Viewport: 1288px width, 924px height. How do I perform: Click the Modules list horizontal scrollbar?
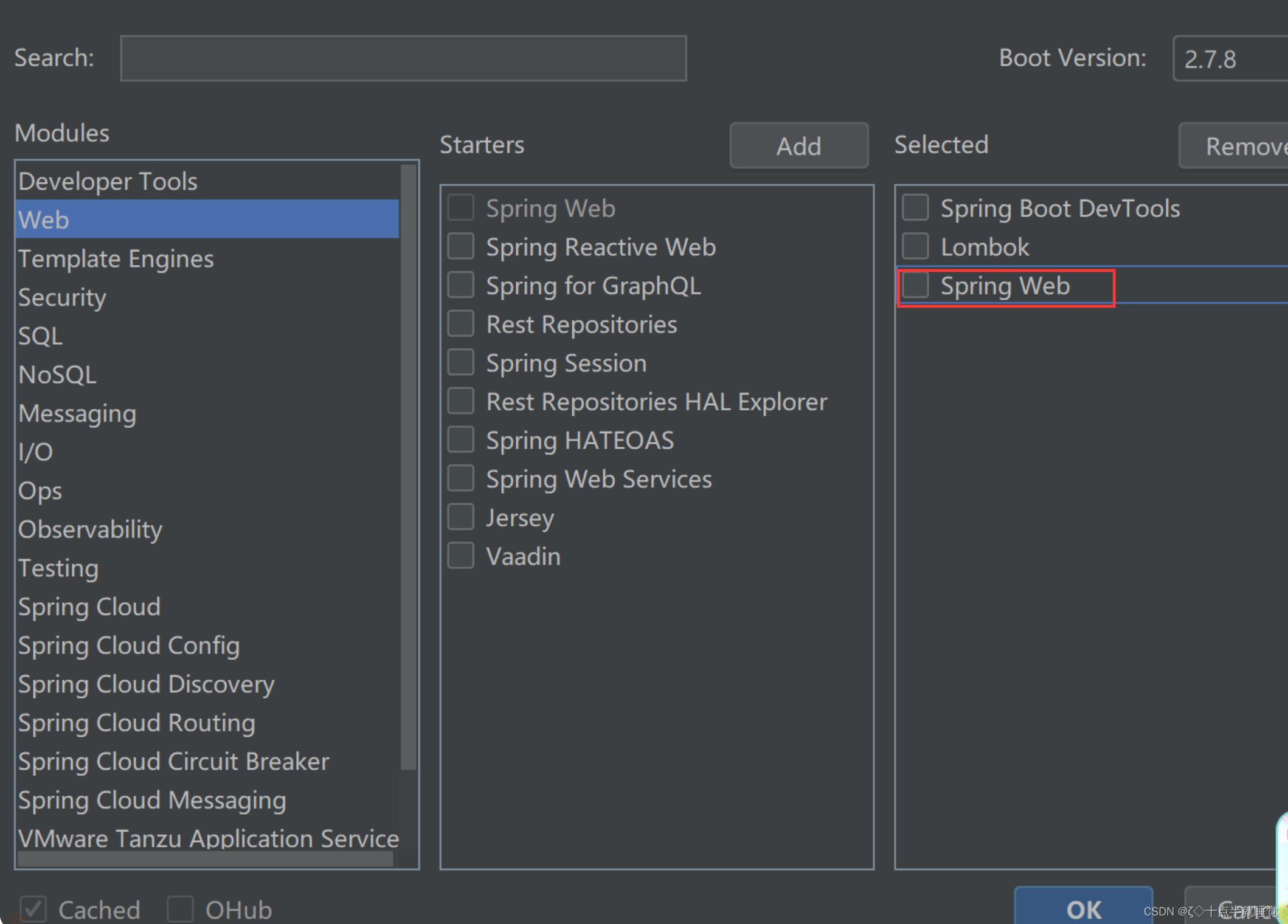pyautogui.click(x=206, y=858)
